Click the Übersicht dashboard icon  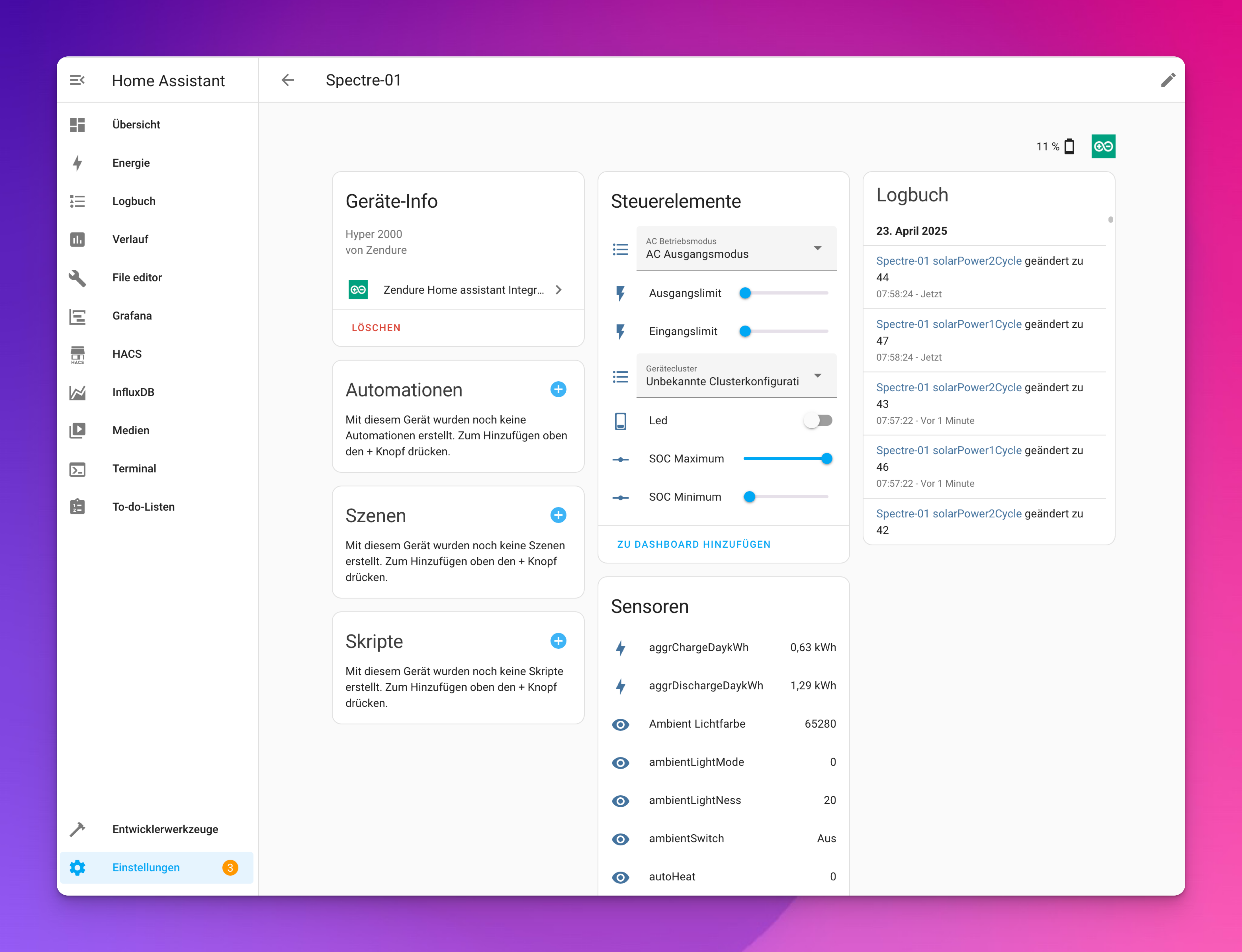(78, 125)
